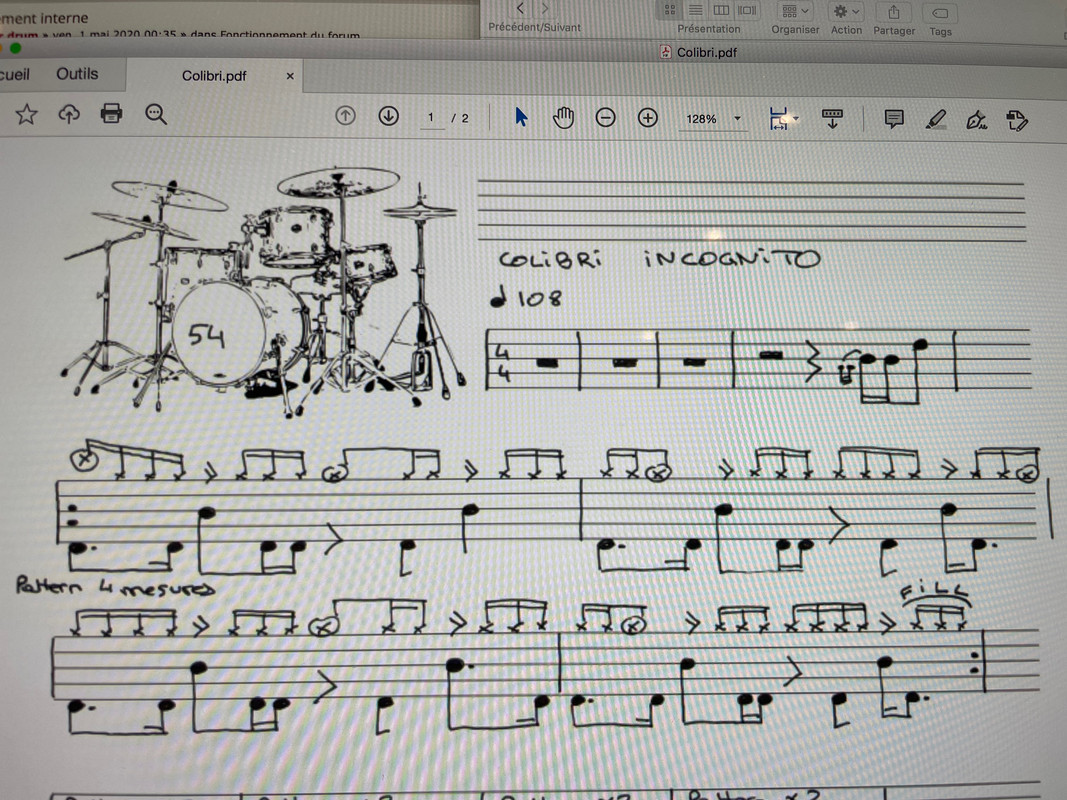1067x800 pixels.
Task: Click the drum kit image in the PDF
Action: coord(262,291)
